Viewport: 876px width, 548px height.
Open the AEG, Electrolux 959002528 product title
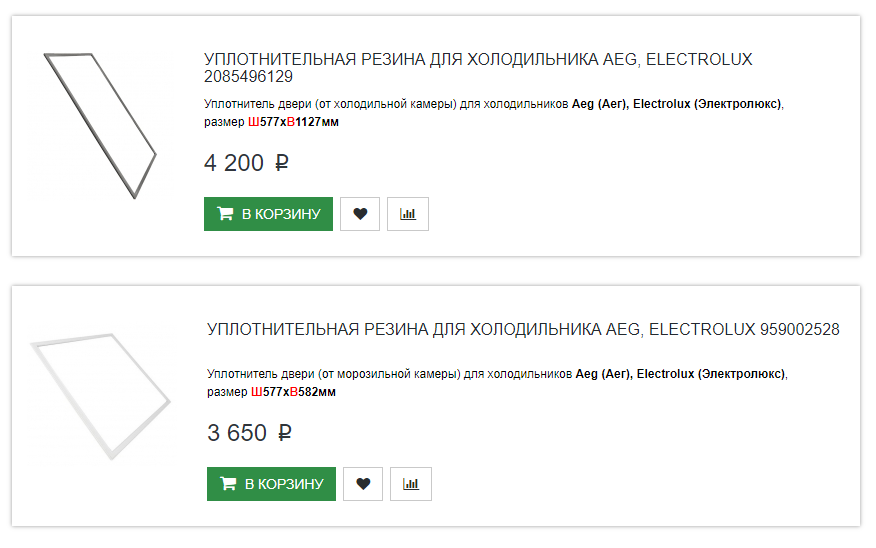pos(522,329)
